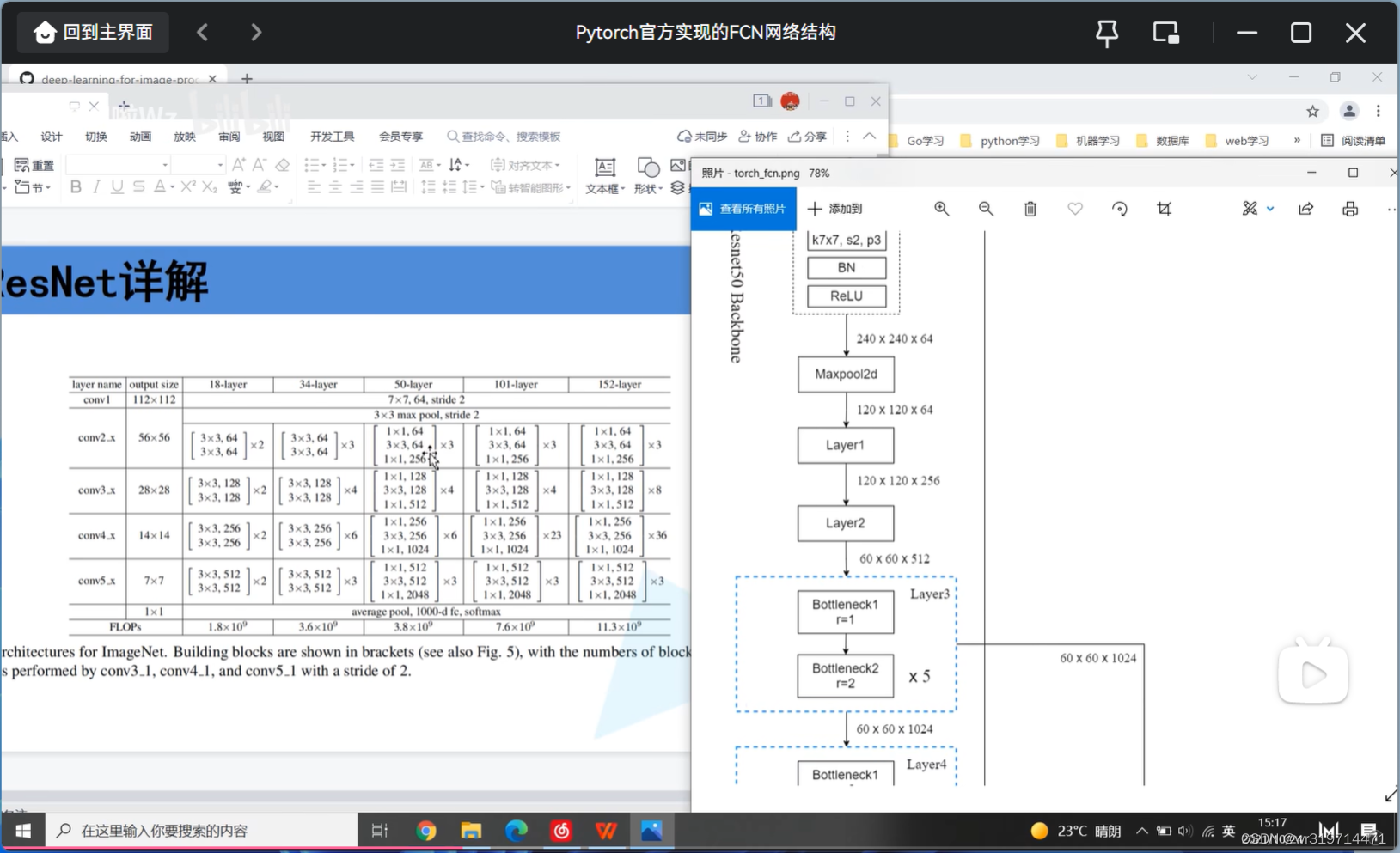Open the 放映 tab in the WPS ribbon
The height and width of the screenshot is (853, 1400).
(185, 137)
